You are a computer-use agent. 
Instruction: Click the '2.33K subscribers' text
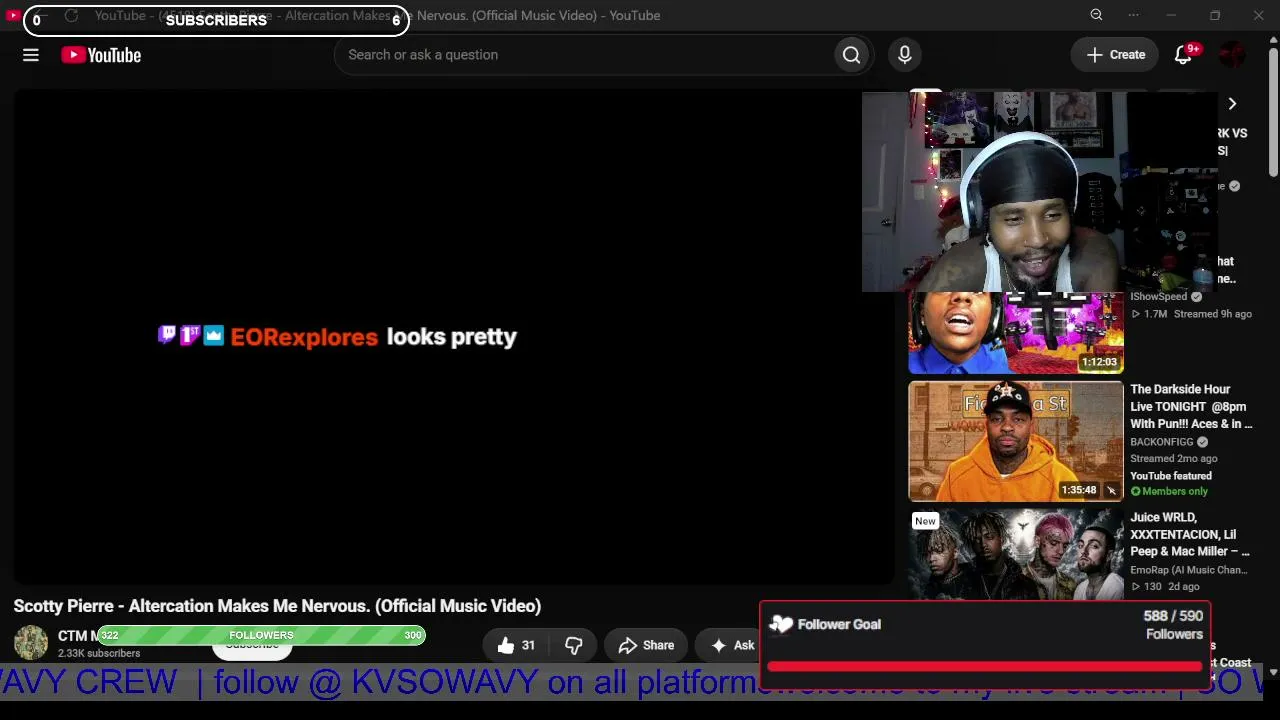coord(99,654)
